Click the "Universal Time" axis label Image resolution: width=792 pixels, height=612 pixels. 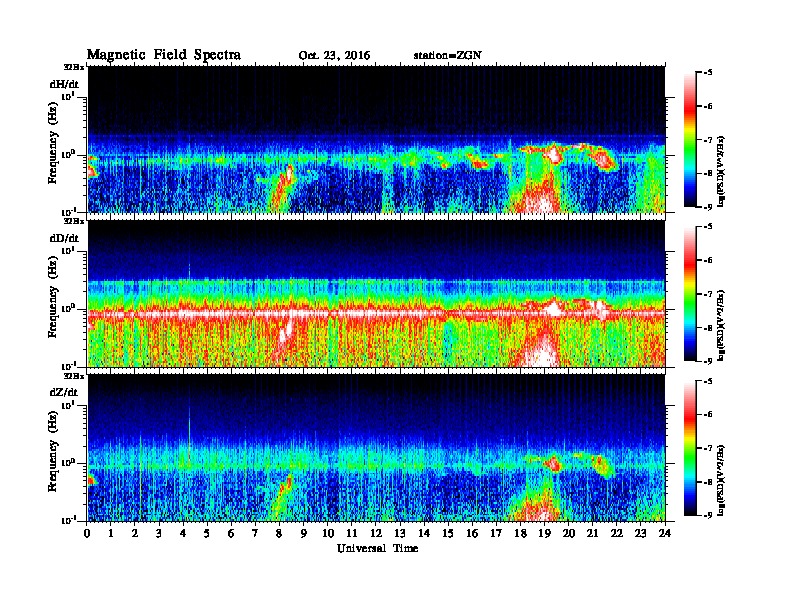point(377,548)
